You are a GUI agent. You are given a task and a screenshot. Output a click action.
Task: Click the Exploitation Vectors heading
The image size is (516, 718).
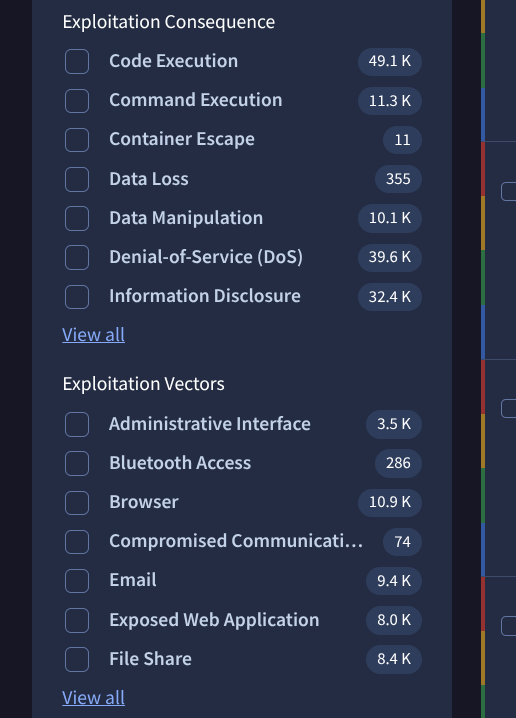[144, 384]
